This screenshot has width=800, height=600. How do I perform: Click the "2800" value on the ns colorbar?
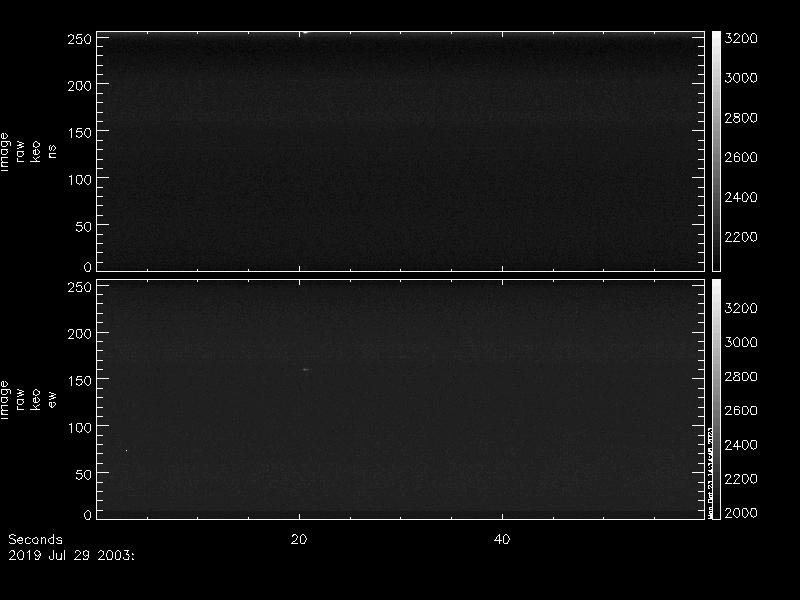point(741,118)
